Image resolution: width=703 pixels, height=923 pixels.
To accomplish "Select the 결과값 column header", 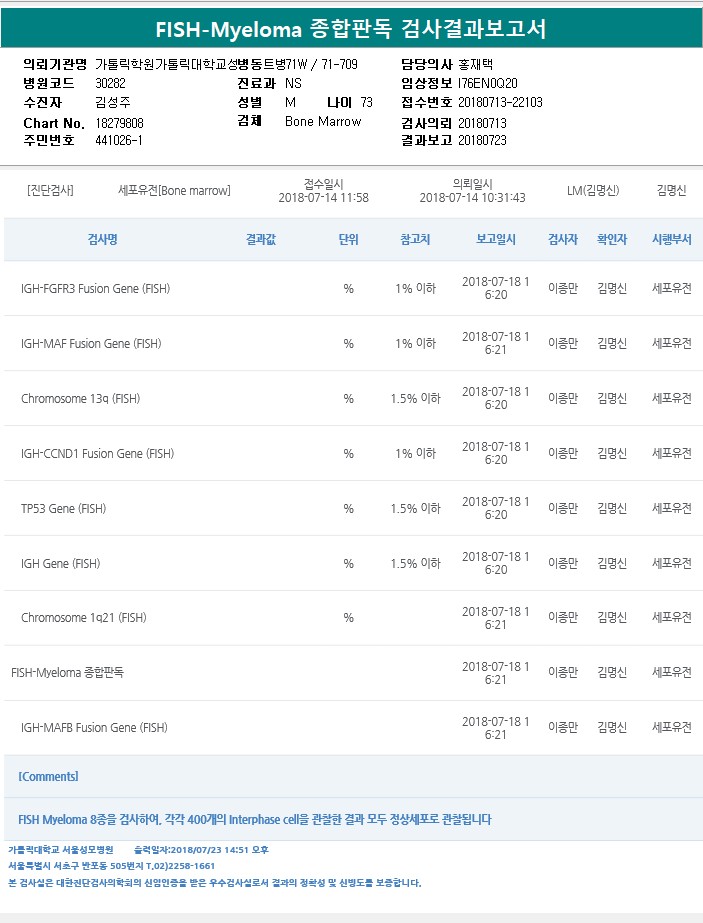I will [262, 240].
